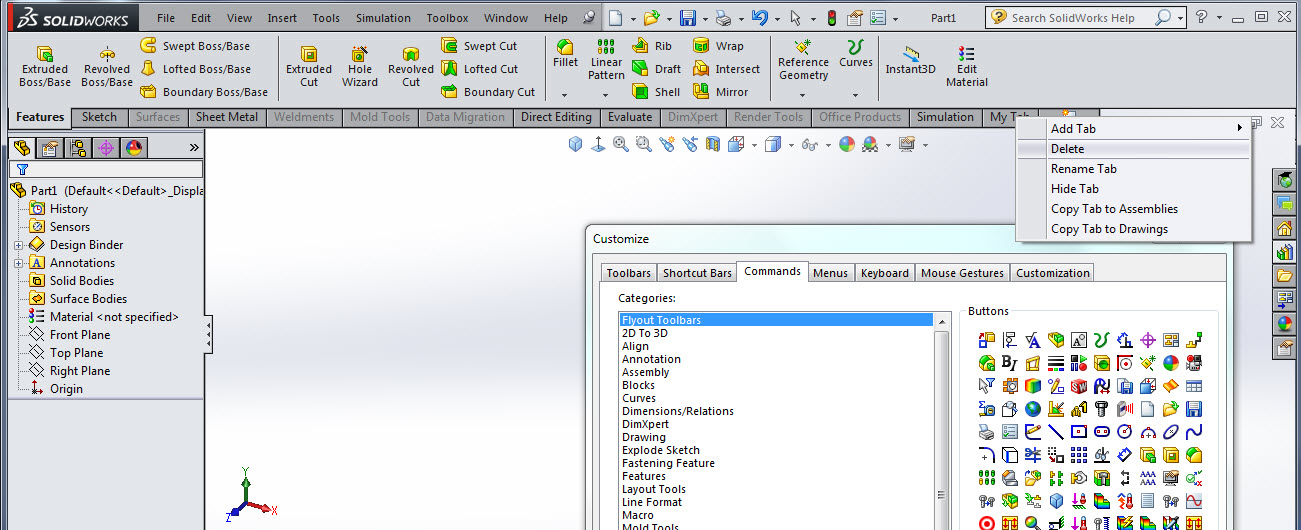Click the Rib feature tool
Screen dimensions: 1301x530
[653, 46]
